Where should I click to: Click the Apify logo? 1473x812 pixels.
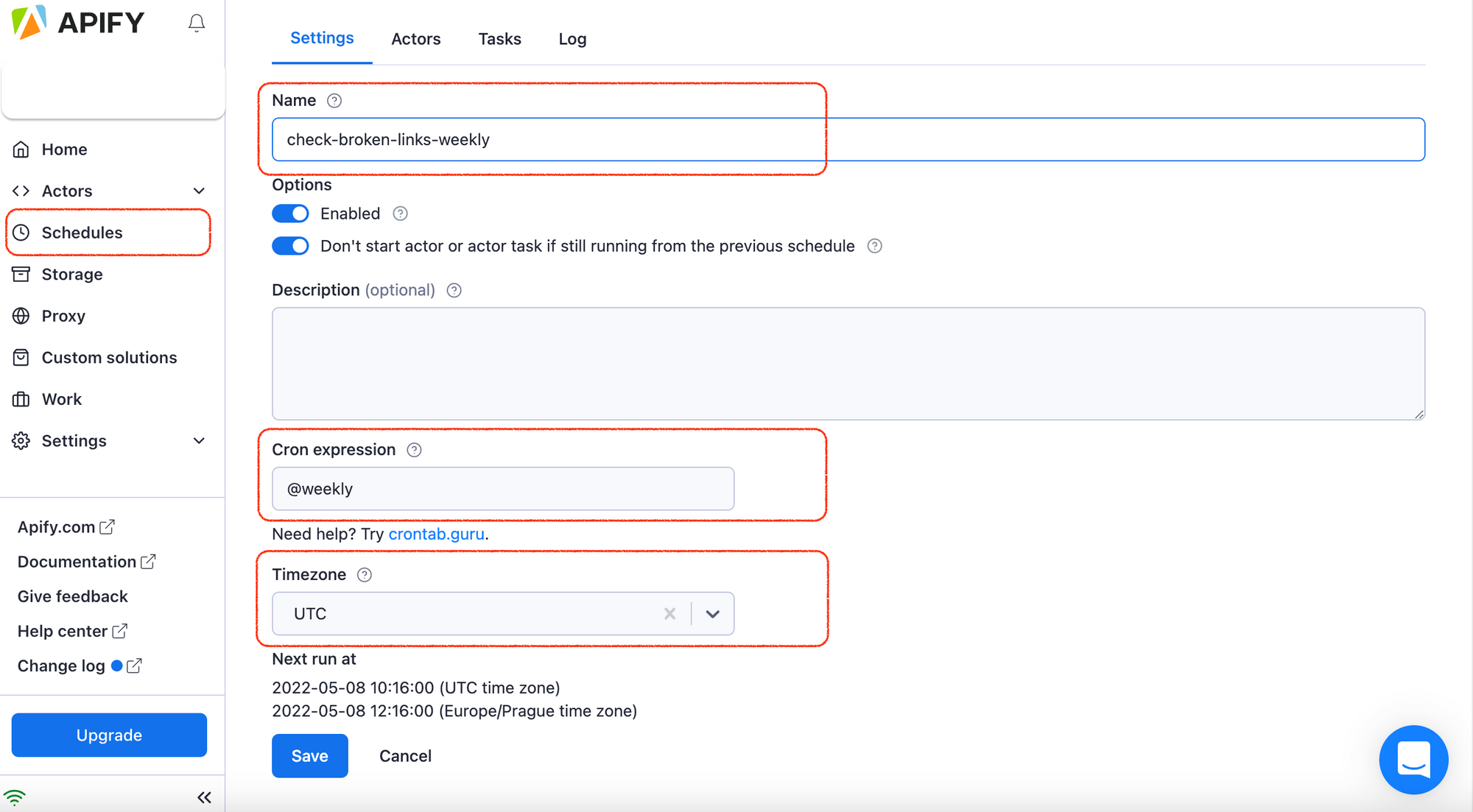(78, 23)
